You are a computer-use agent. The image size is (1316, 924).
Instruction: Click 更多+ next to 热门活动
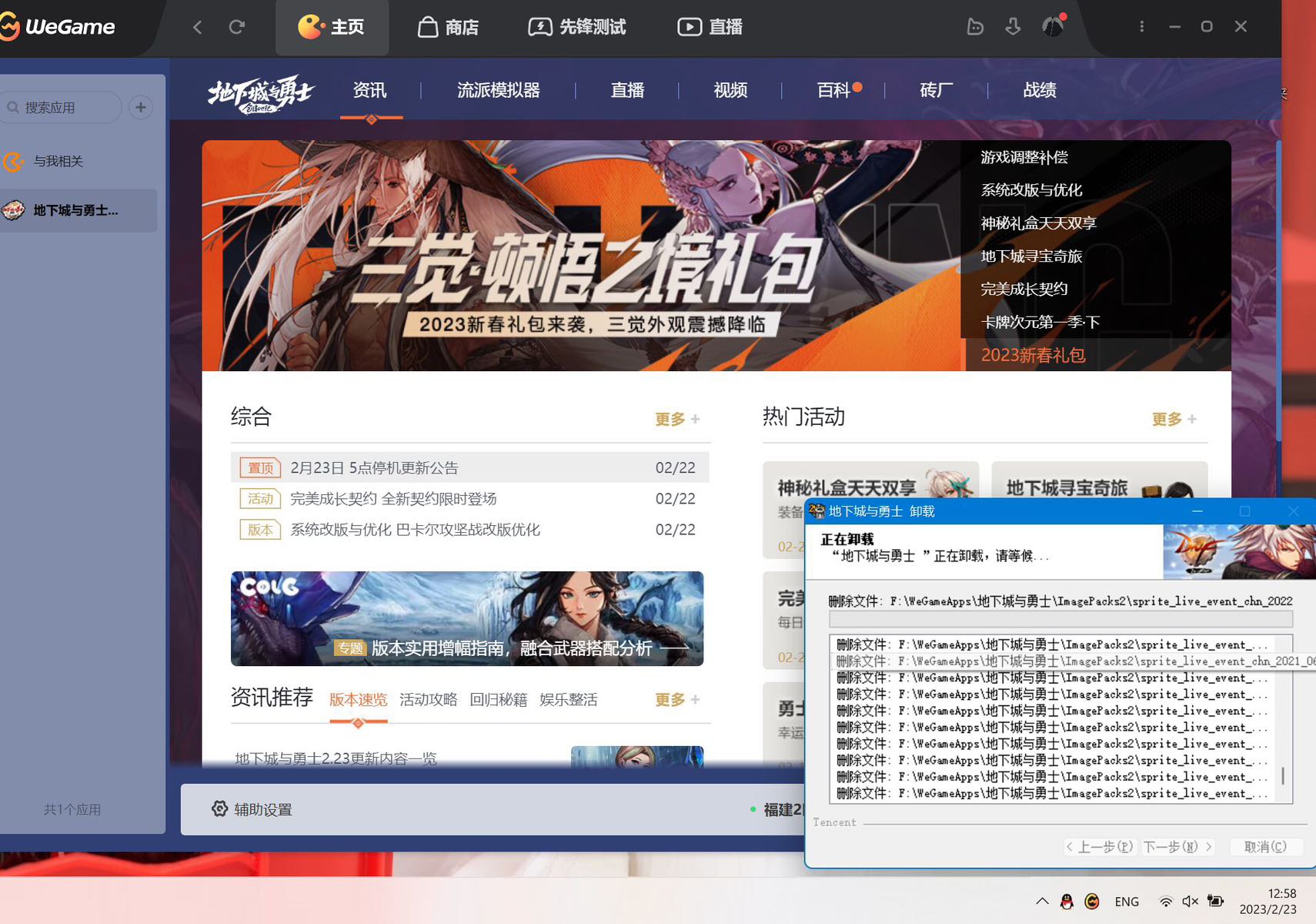point(1174,419)
